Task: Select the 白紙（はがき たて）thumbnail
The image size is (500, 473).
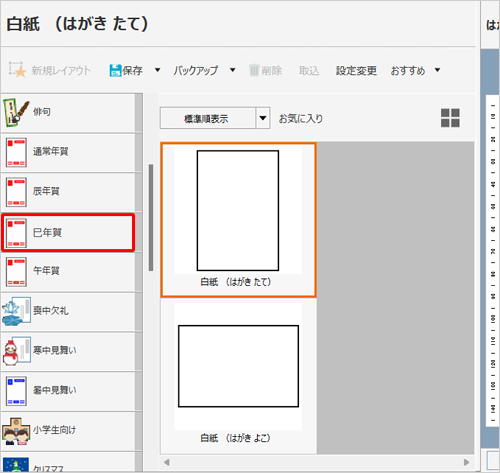Action: (x=238, y=220)
